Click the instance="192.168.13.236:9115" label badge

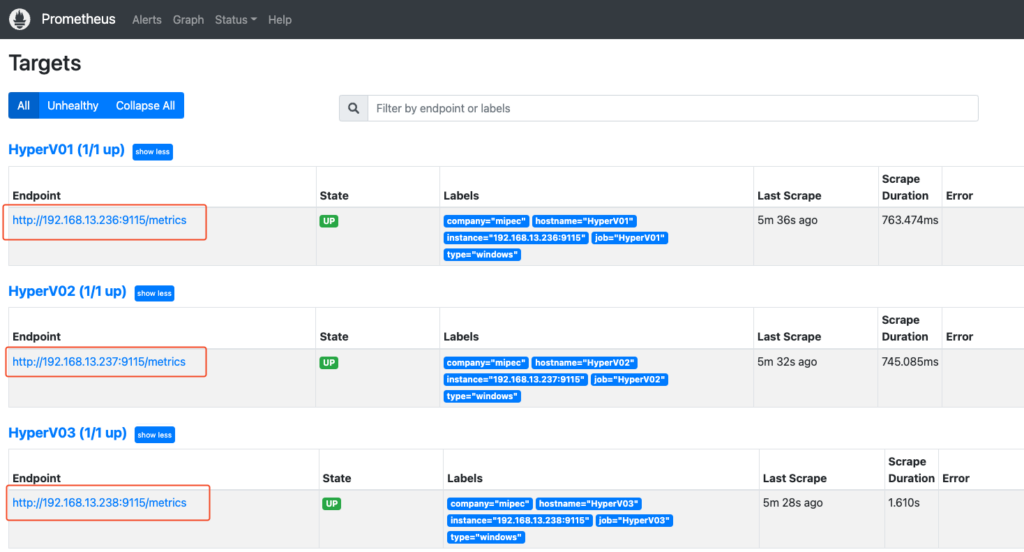click(516, 238)
